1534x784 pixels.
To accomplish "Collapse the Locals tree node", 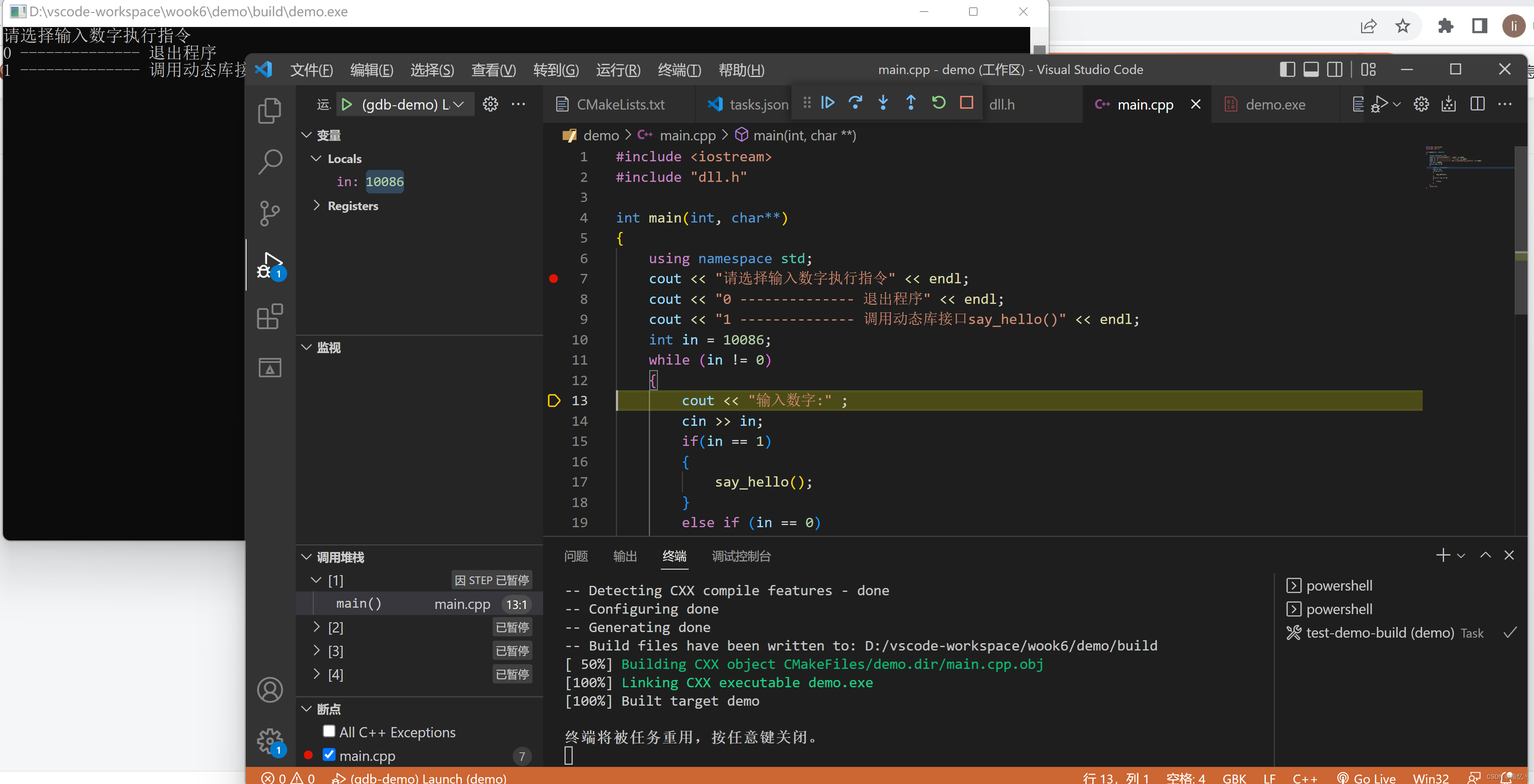I will point(316,158).
